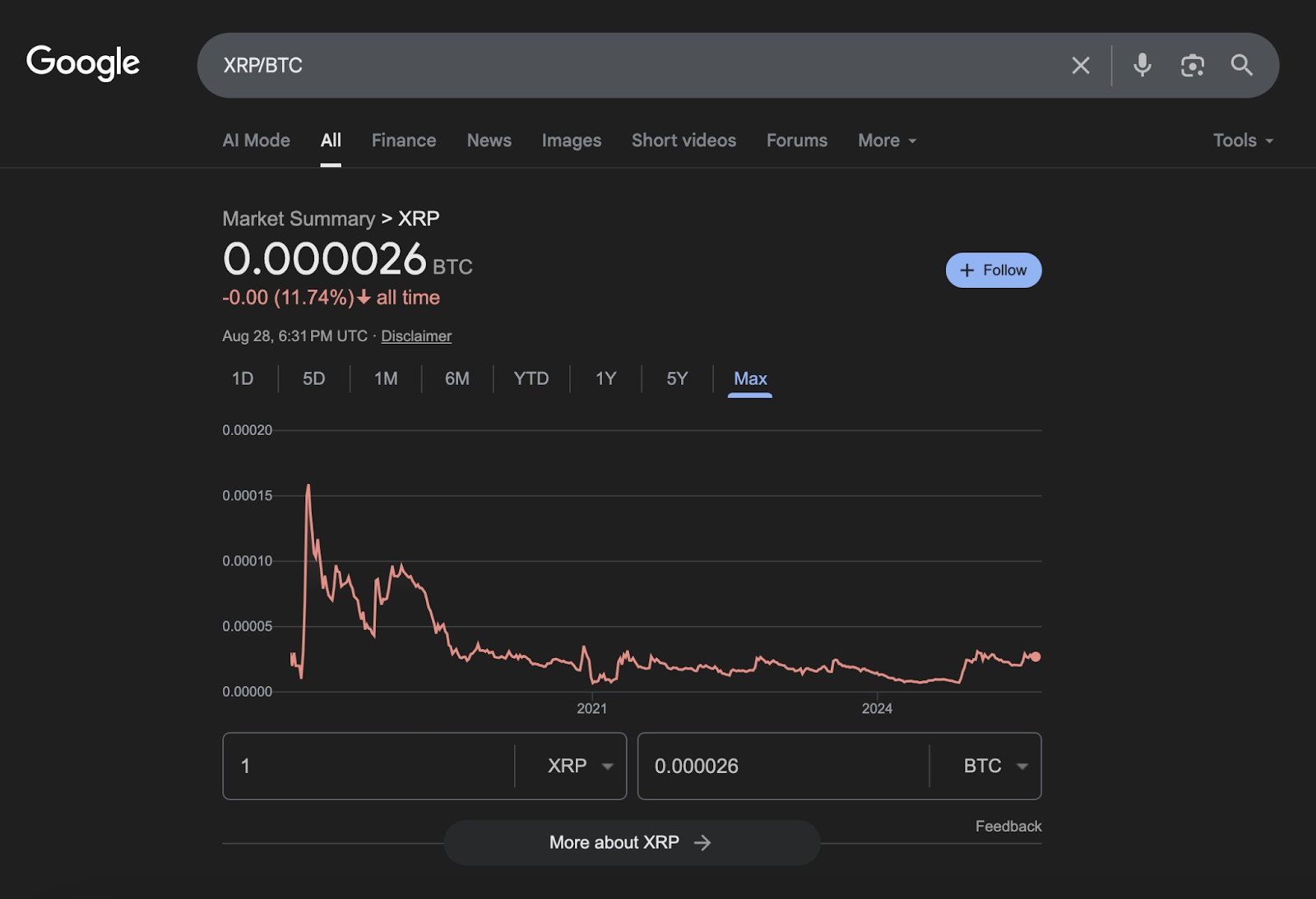The image size is (1316, 899).
Task: Open search by image camera icon
Action: pyautogui.click(x=1193, y=66)
